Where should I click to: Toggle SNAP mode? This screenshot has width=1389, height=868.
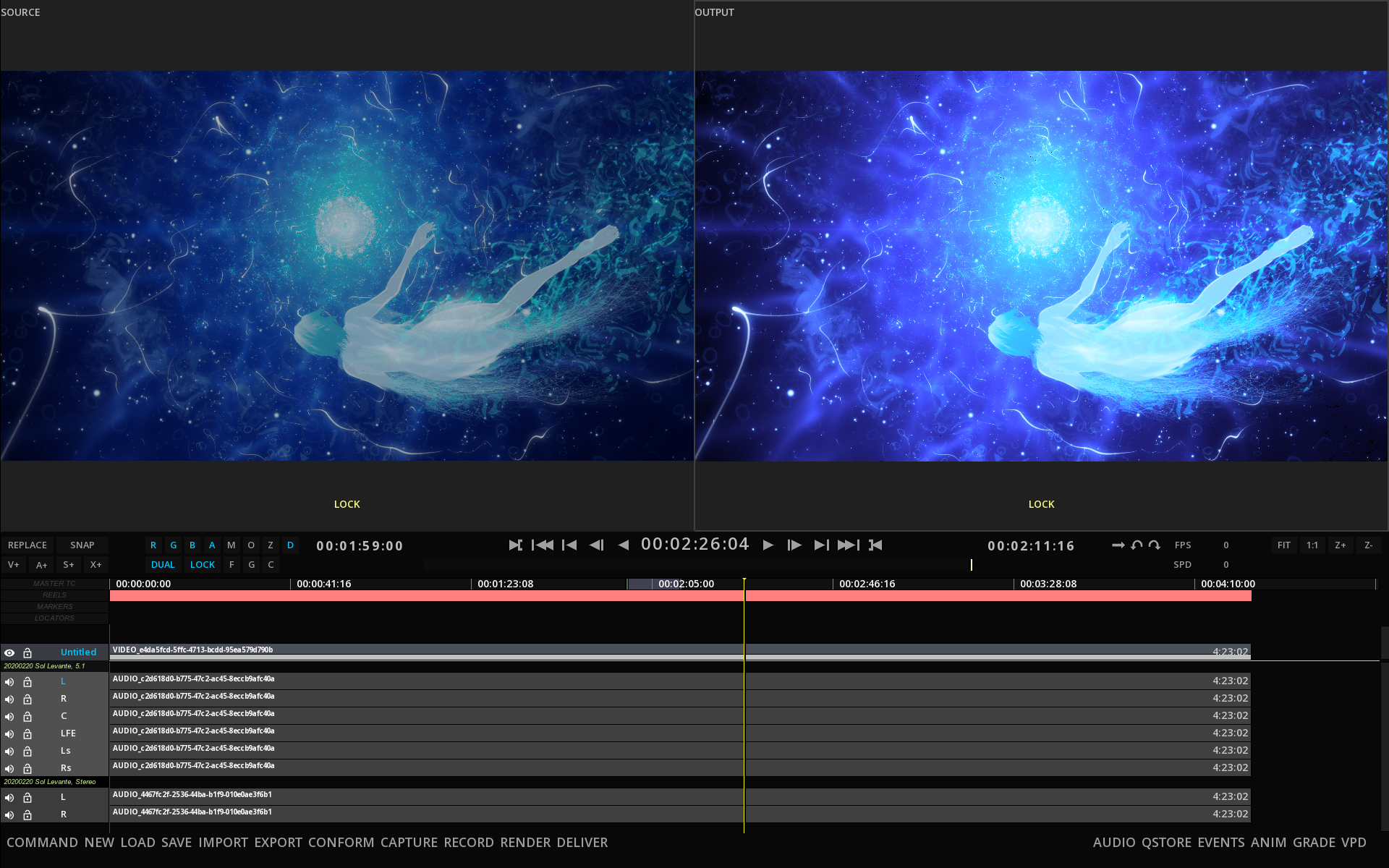[82, 545]
